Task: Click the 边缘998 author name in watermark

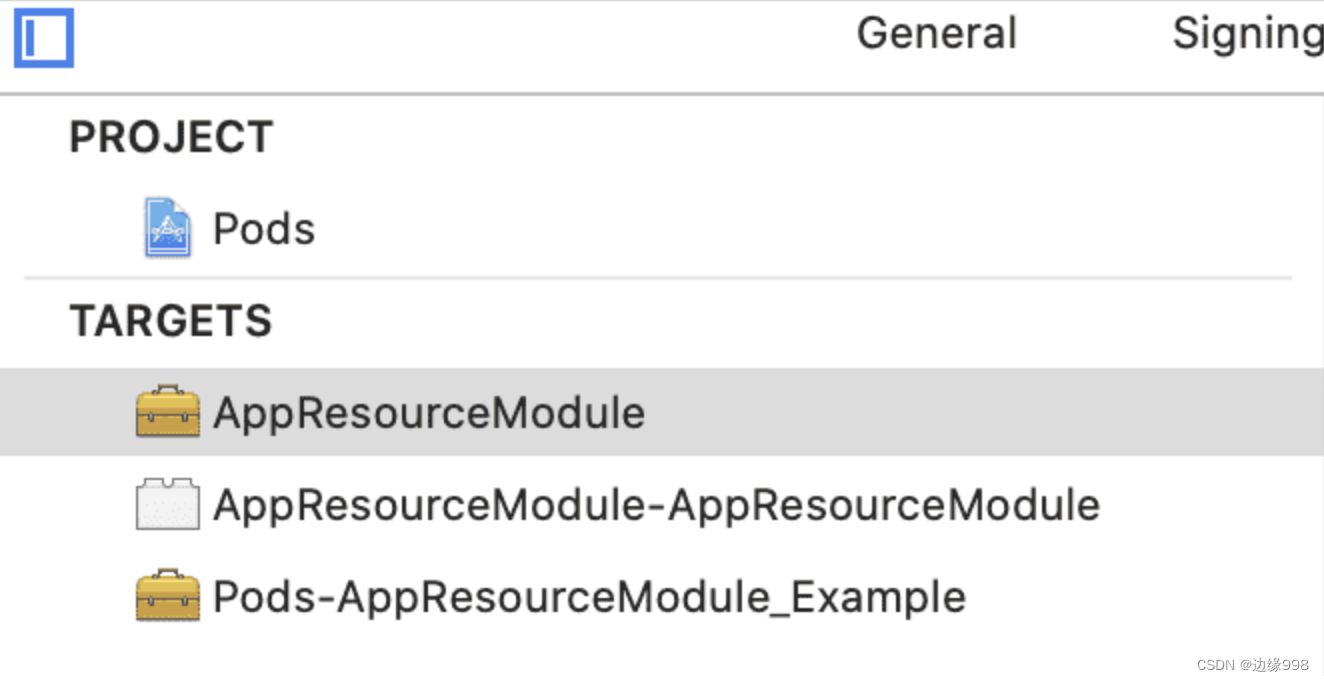Action: click(x=1281, y=665)
